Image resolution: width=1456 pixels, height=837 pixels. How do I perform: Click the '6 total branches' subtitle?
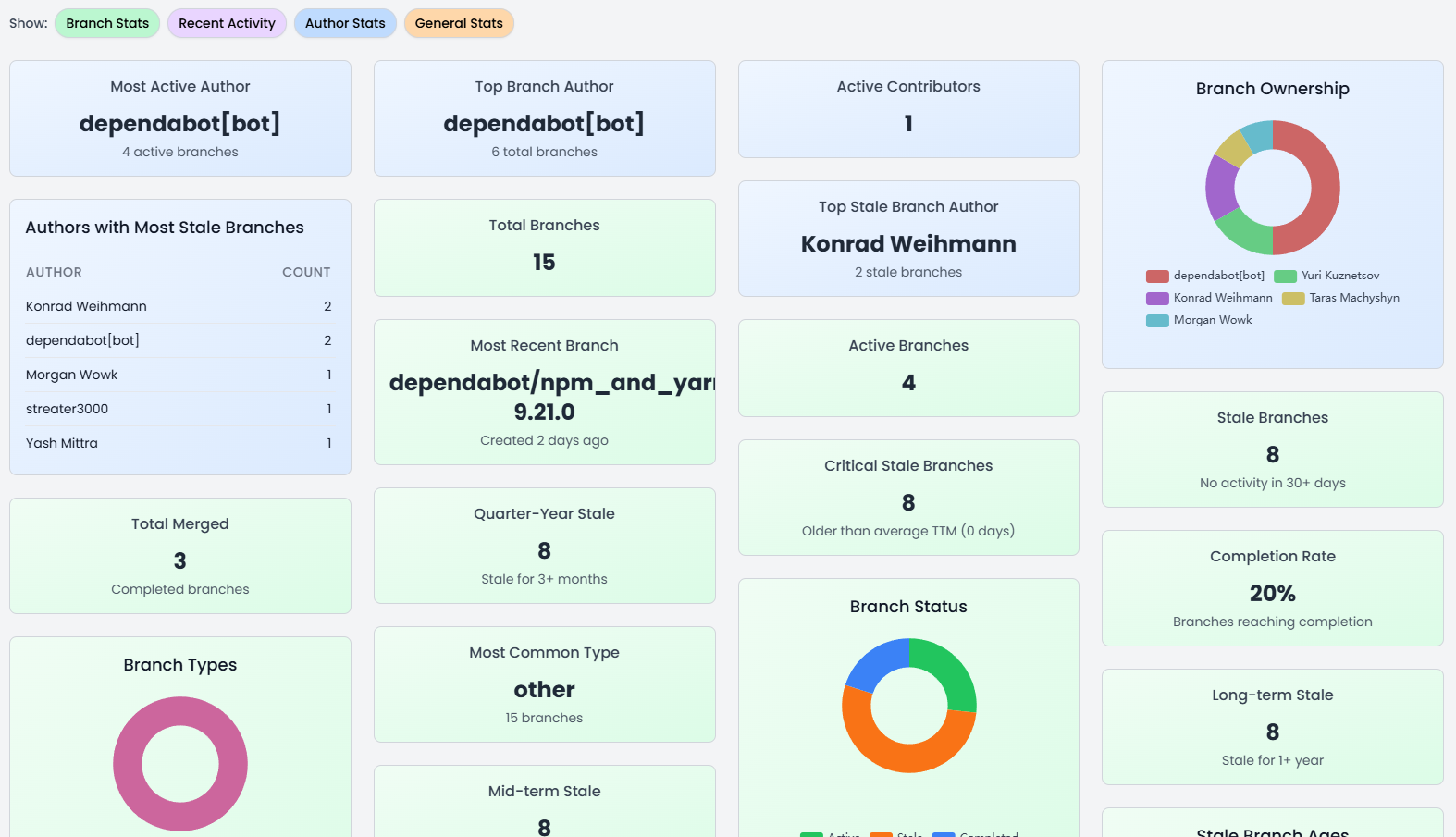tap(544, 152)
